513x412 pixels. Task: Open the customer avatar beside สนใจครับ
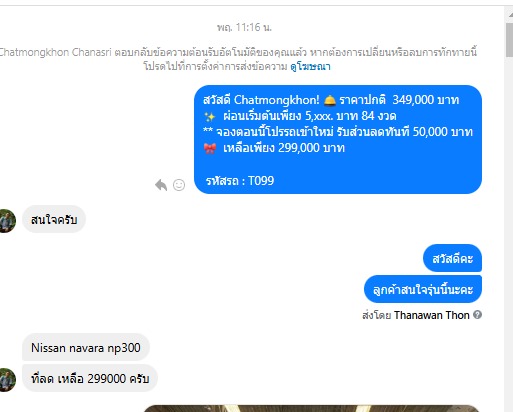click(x=7, y=221)
